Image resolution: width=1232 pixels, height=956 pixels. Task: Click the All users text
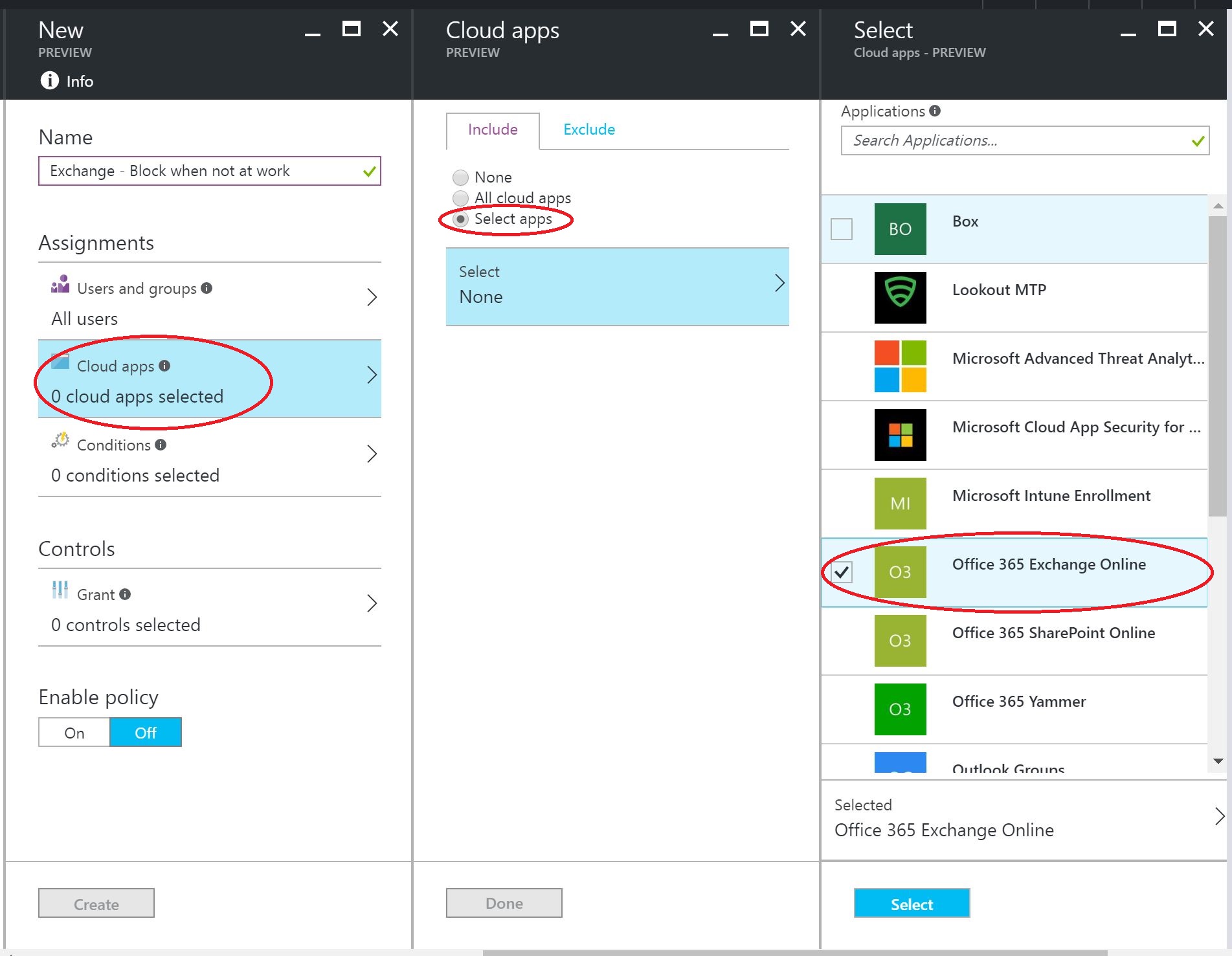point(85,318)
